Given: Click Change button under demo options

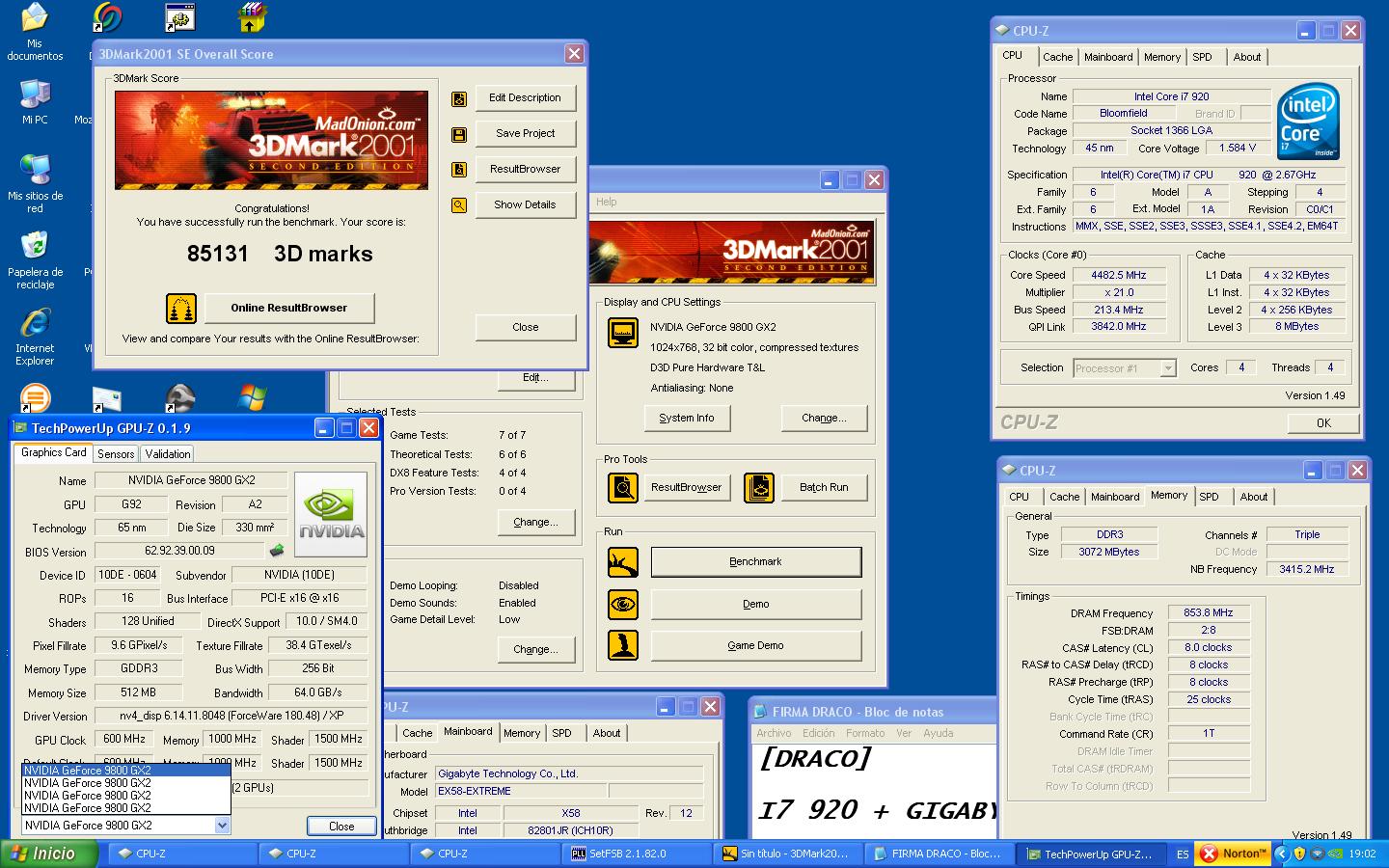Looking at the screenshot, I should click(535, 650).
